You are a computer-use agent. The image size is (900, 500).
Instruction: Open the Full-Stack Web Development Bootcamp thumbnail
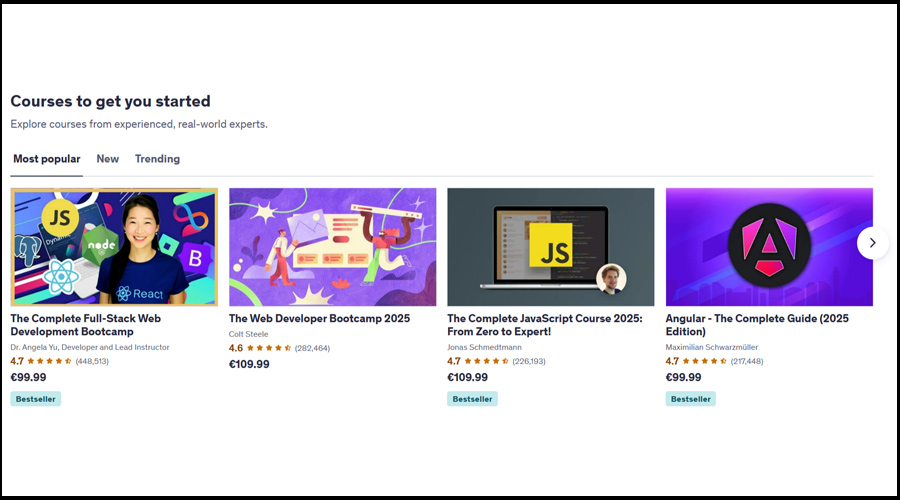click(x=114, y=247)
